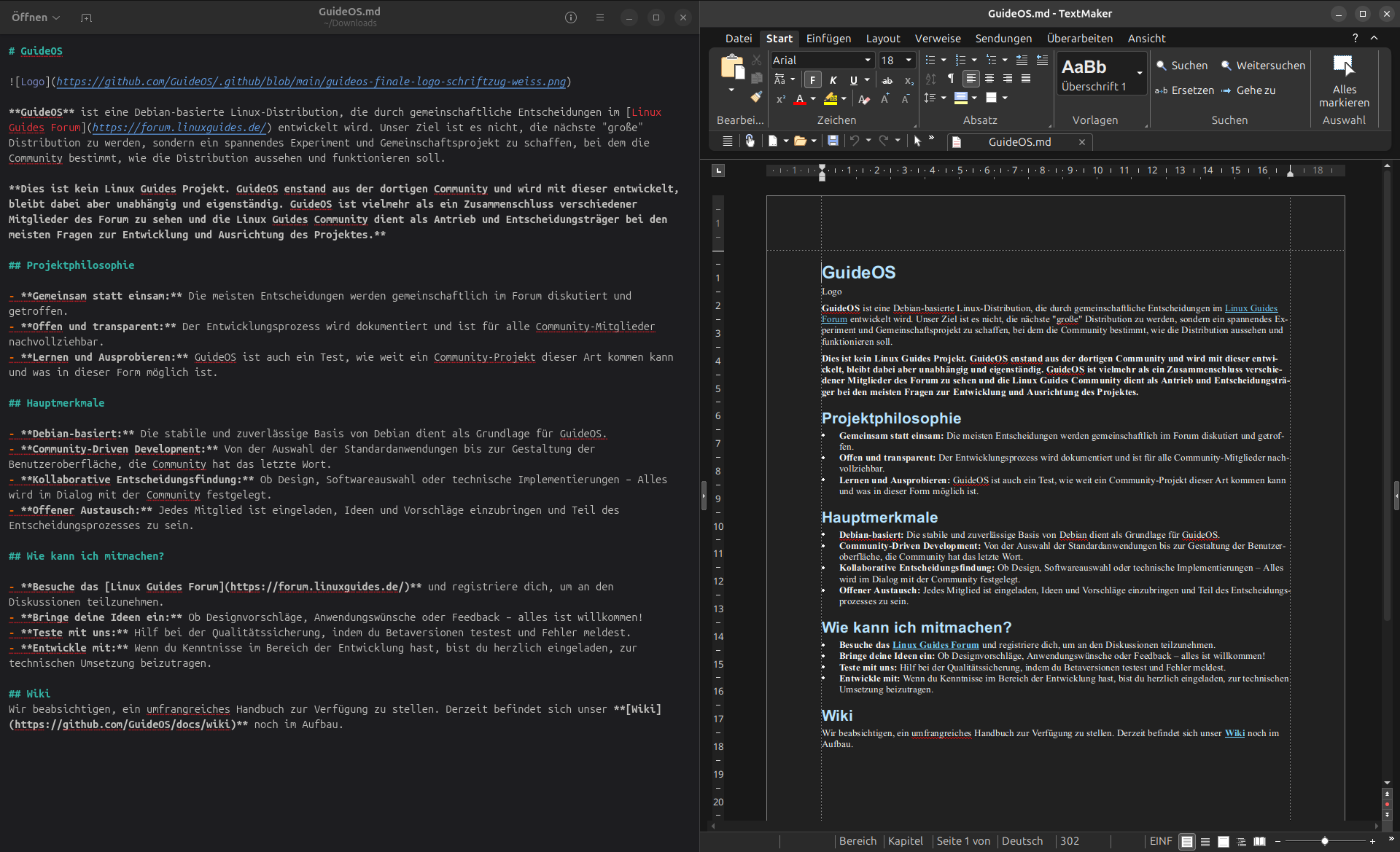Expand the paste options arrow below clipboard
The width and height of the screenshot is (1400, 852).
[x=731, y=90]
